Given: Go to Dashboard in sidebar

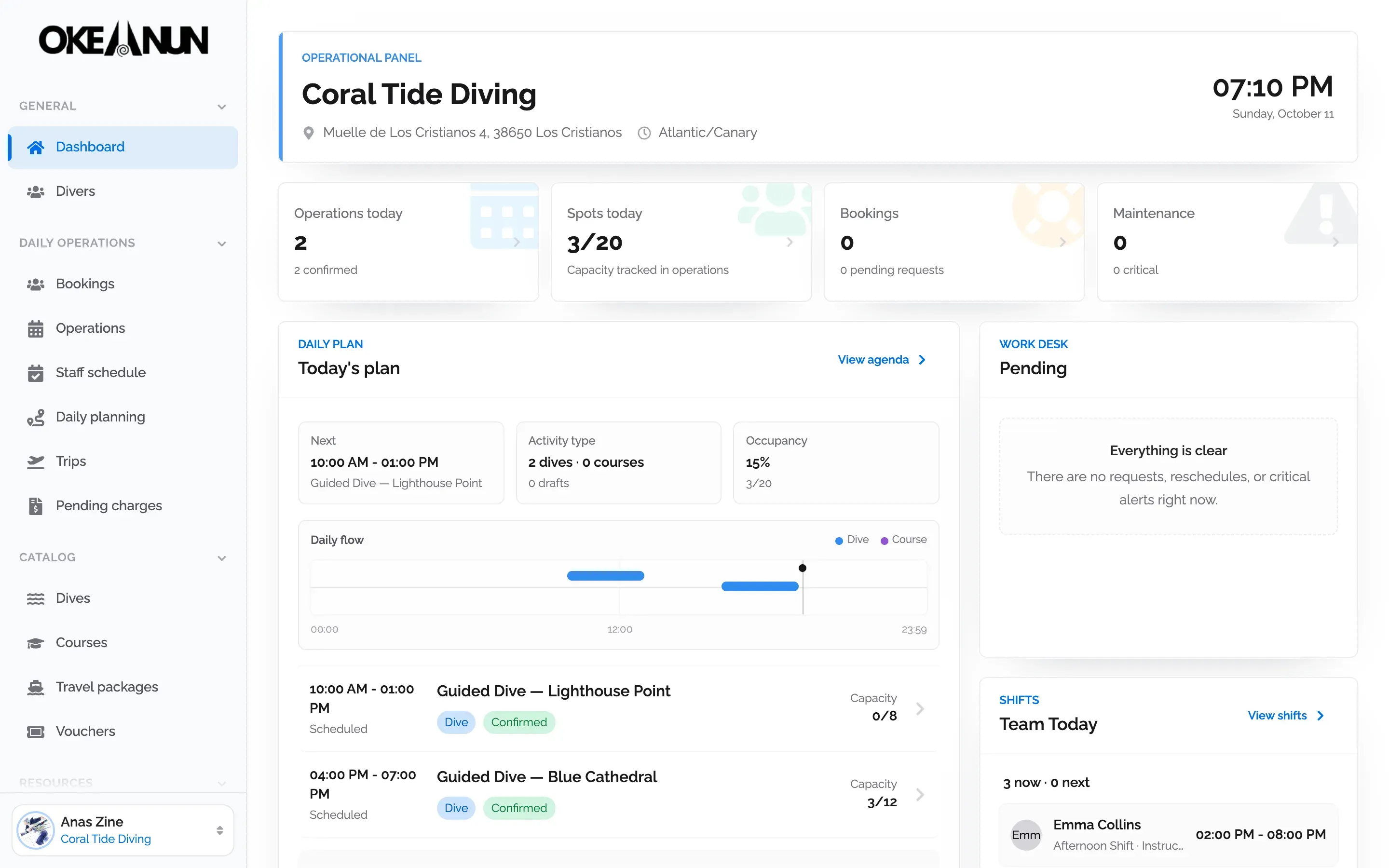Looking at the screenshot, I should tap(123, 147).
